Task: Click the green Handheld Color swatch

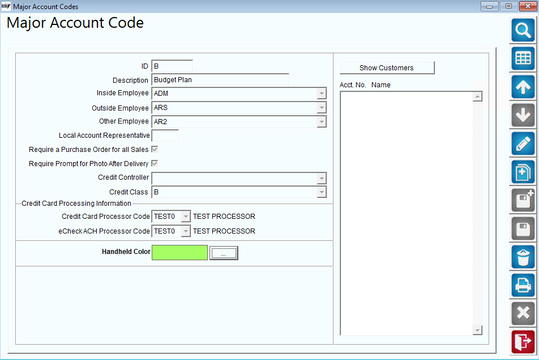Action: pyautogui.click(x=180, y=252)
